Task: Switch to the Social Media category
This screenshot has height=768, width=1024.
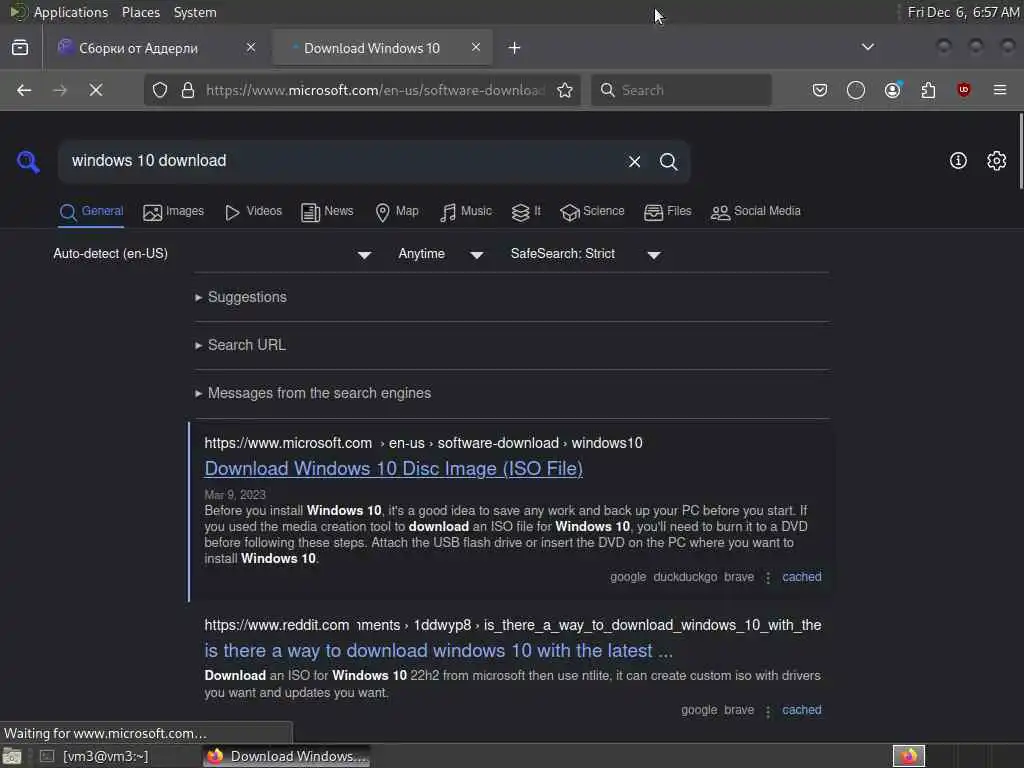Action: pyautogui.click(x=756, y=212)
